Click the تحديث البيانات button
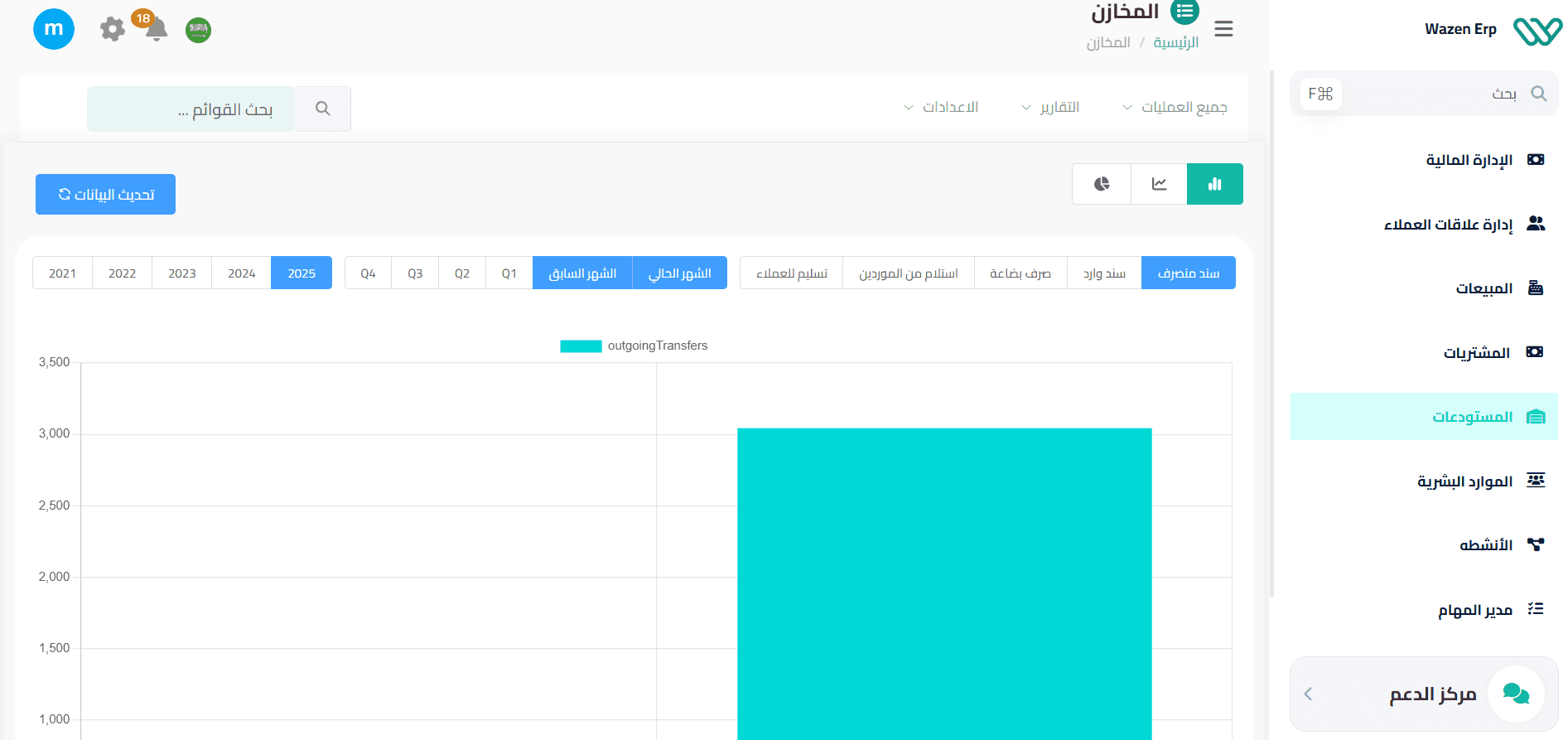 (x=105, y=195)
